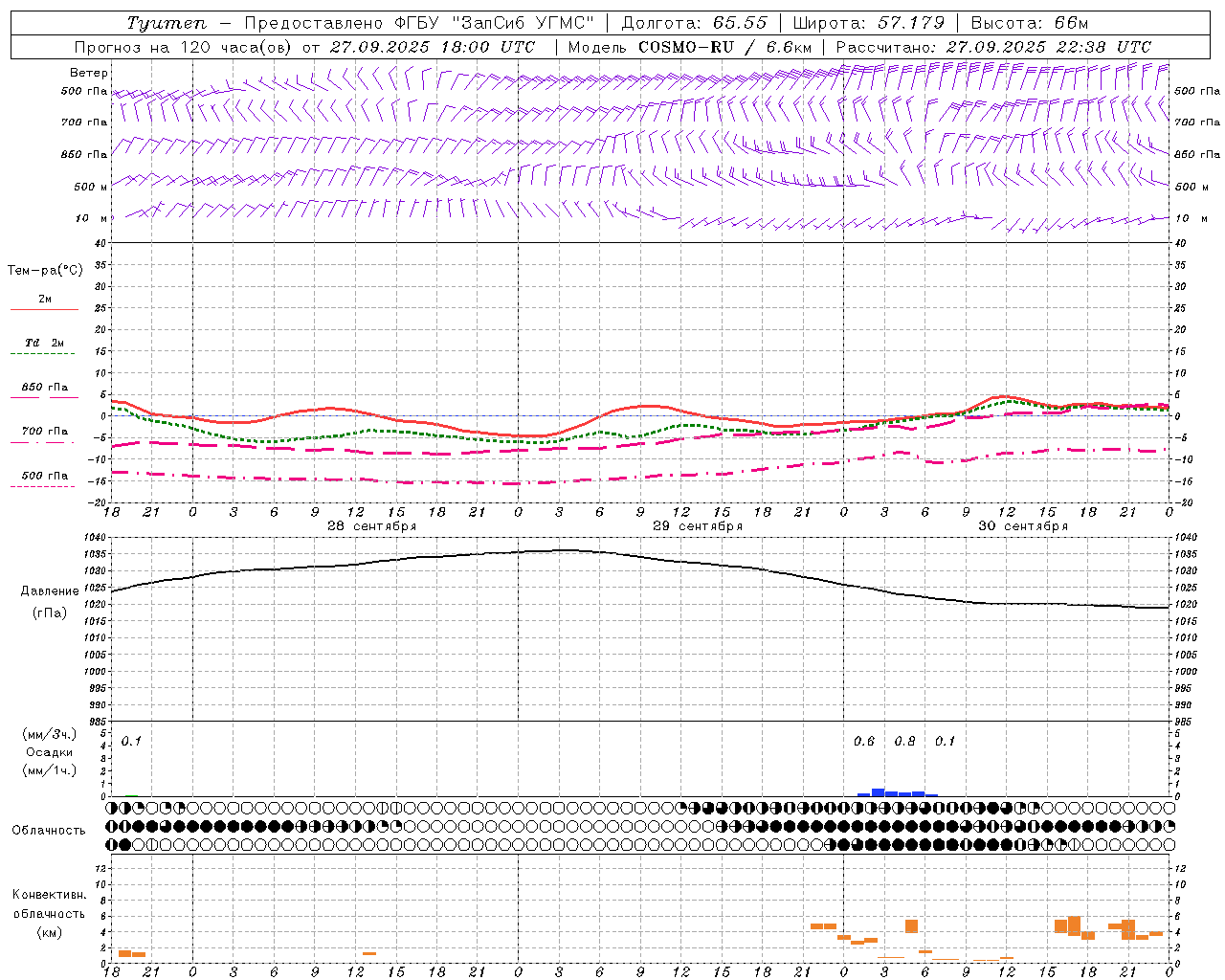Click the "(мм/3ч.)" precipitation unit label
This screenshot has height=980, width=1225.
point(50,735)
